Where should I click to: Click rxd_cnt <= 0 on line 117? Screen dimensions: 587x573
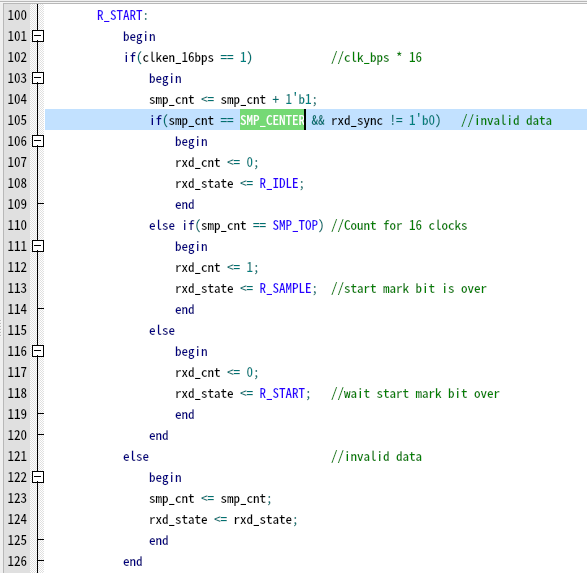(x=214, y=372)
